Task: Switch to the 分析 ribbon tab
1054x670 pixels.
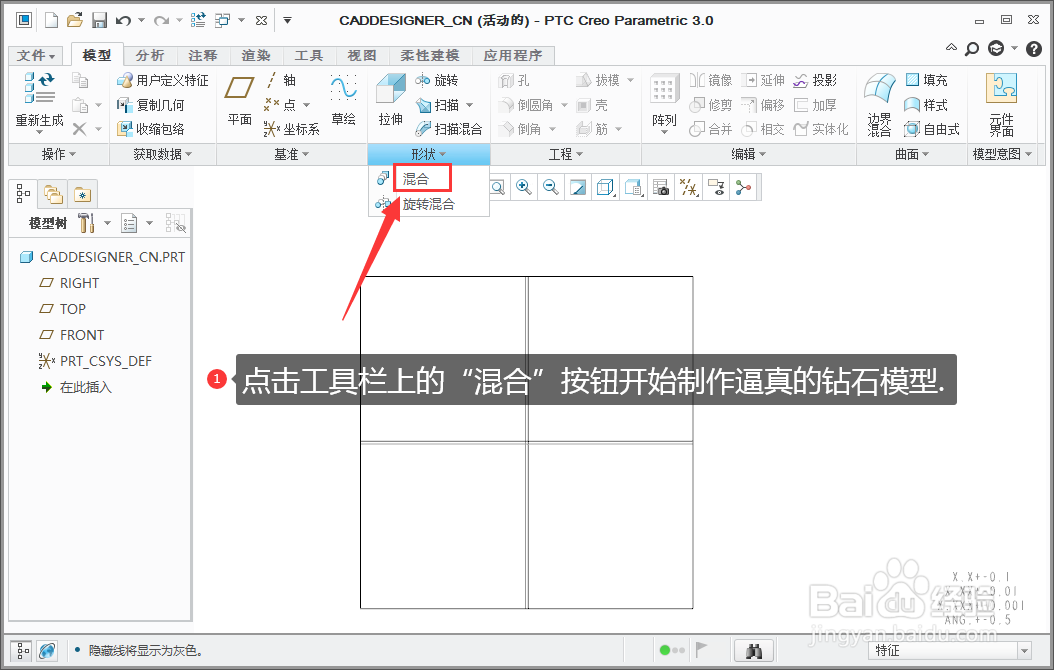Action: click(x=149, y=55)
